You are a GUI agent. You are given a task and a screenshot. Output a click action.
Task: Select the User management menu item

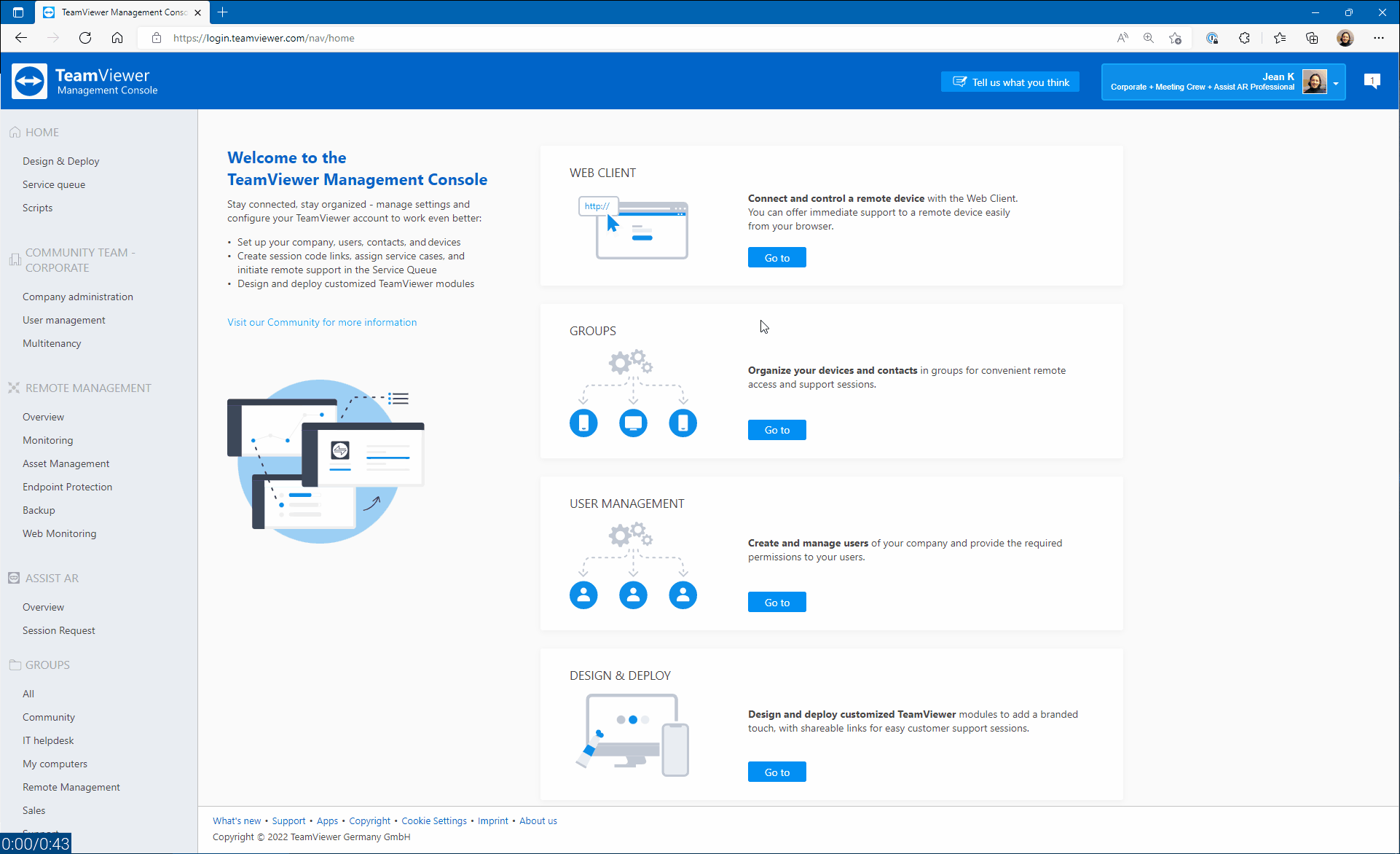(63, 320)
